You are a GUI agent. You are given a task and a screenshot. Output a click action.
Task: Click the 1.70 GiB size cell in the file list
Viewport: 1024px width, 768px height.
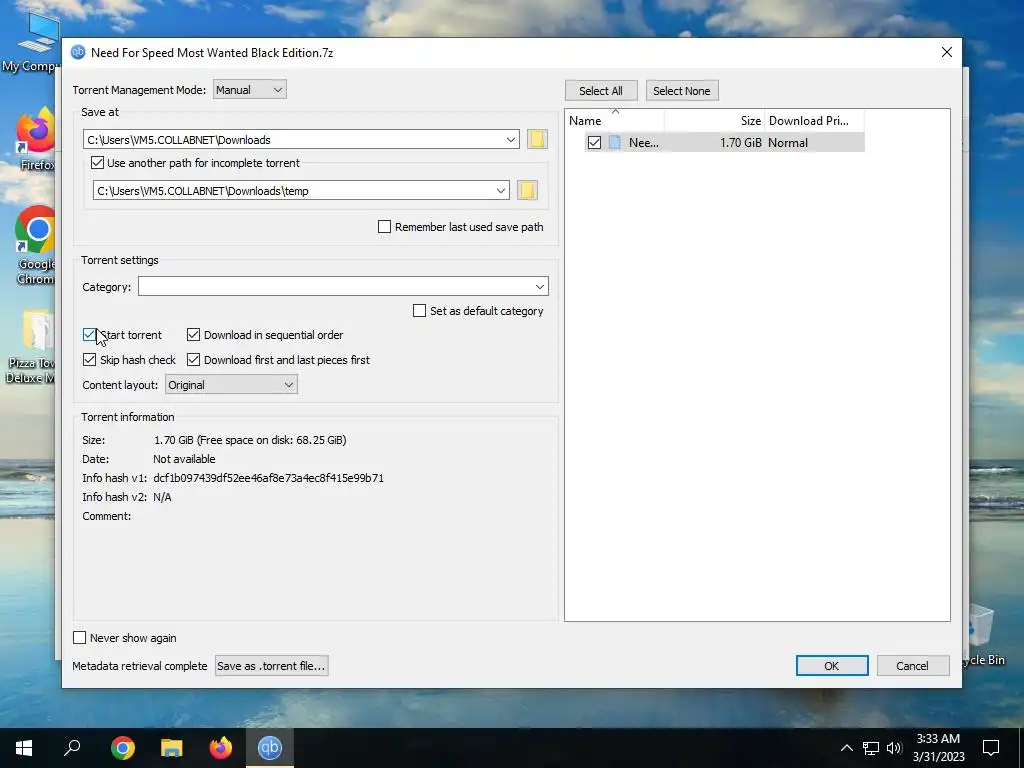(741, 142)
